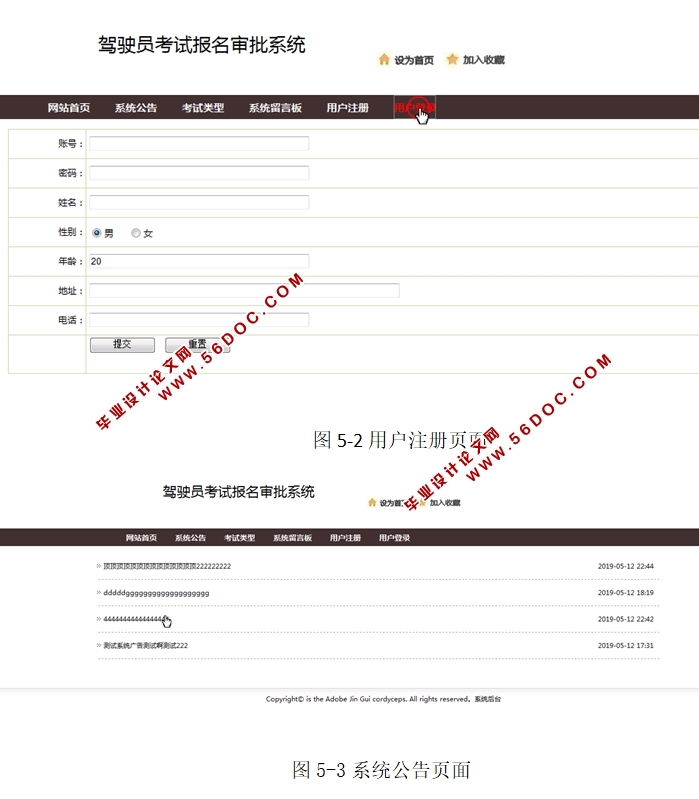This screenshot has width=699, height=799.
Task: Select the 男 gender radio button
Action: [x=97, y=233]
